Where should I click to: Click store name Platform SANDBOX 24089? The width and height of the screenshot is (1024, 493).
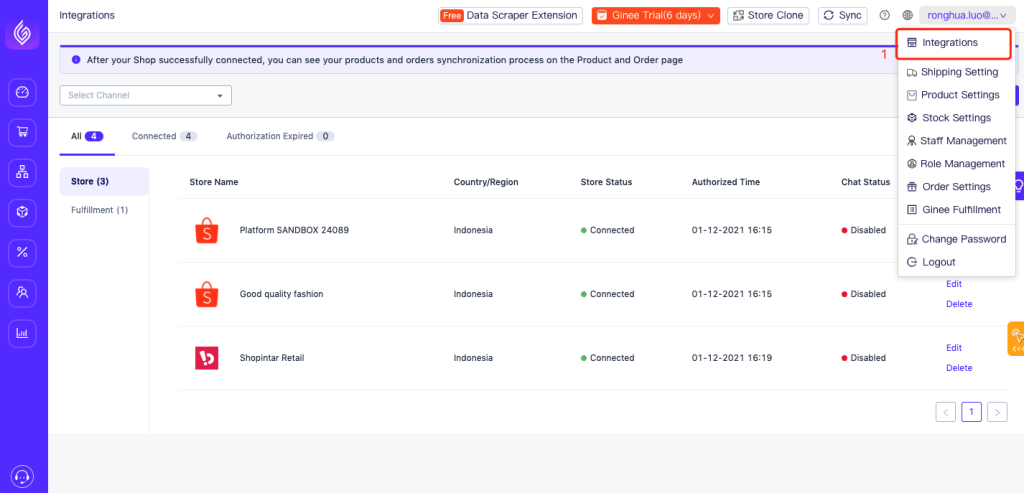pyautogui.click(x=294, y=231)
